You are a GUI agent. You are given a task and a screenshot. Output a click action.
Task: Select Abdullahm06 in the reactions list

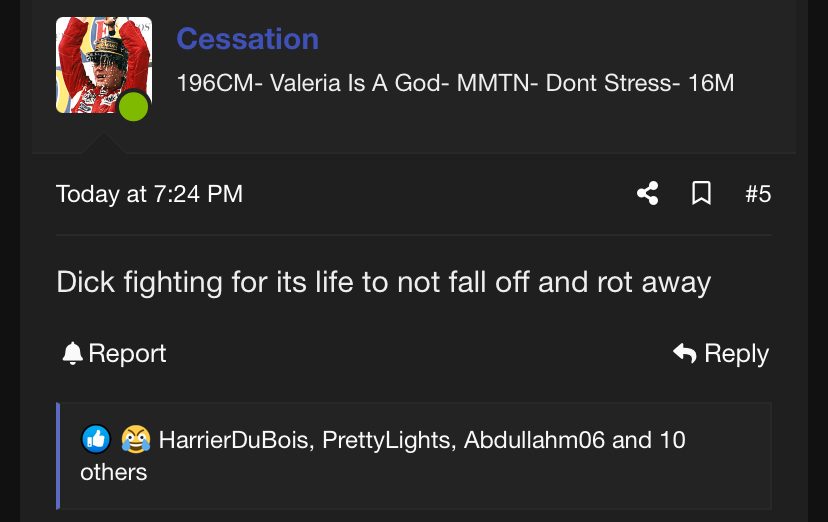[x=535, y=439]
